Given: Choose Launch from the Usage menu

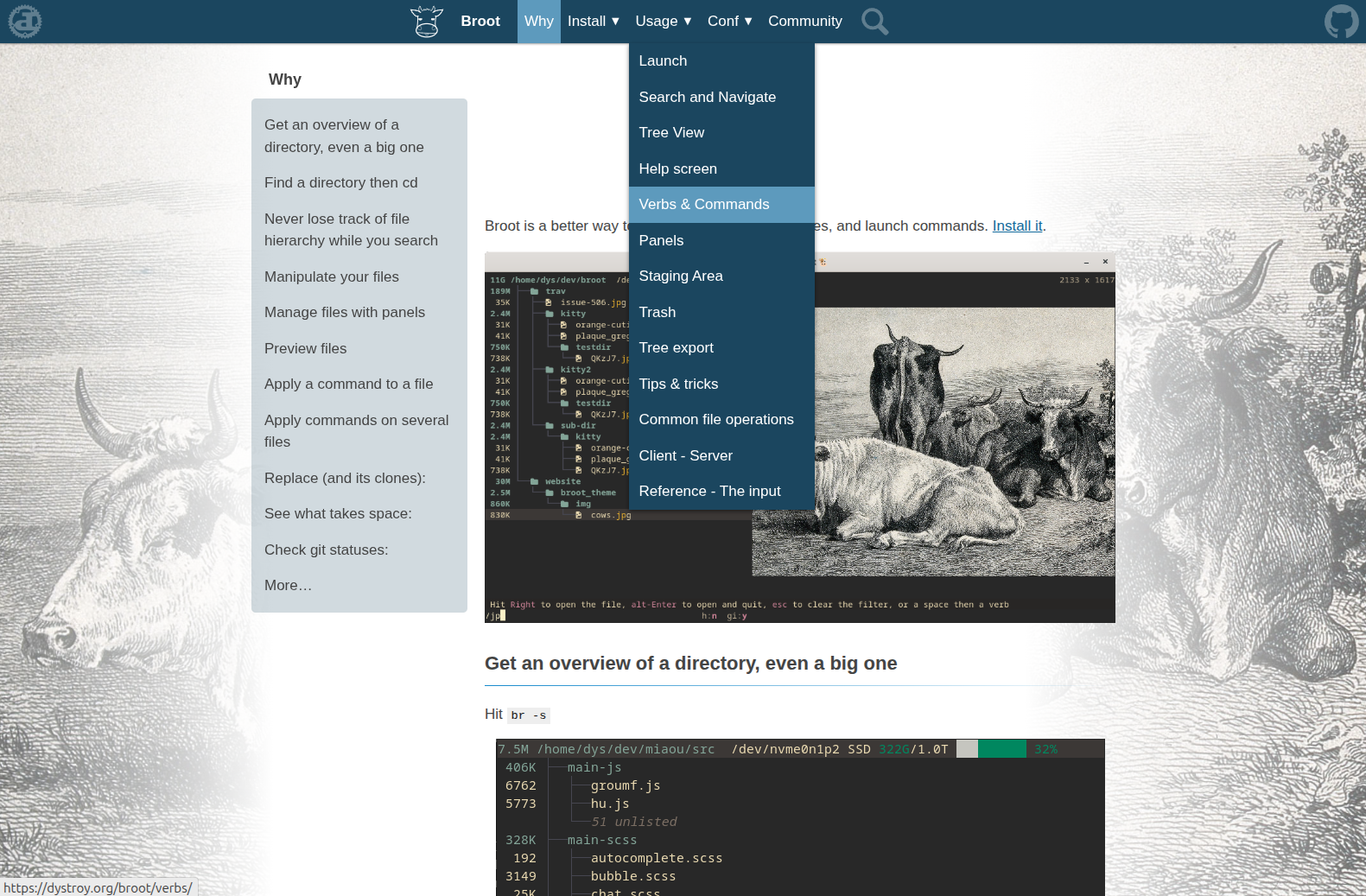Looking at the screenshot, I should pyautogui.click(x=721, y=61).
